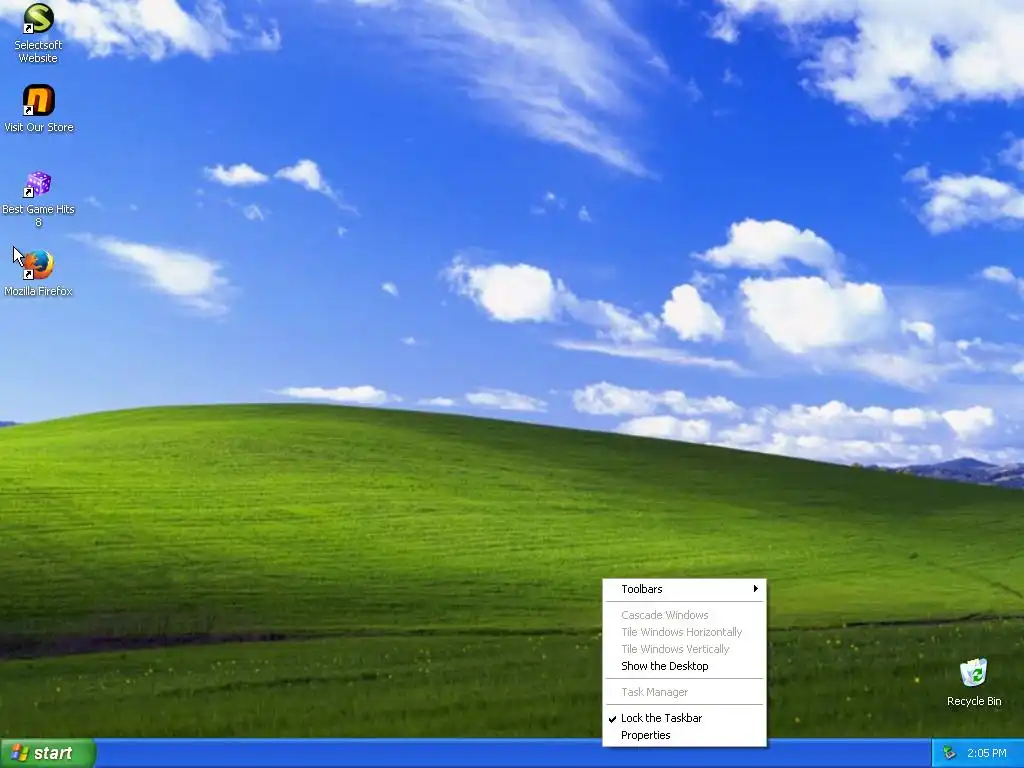Image resolution: width=1024 pixels, height=768 pixels.
Task: Expand the Toolbars submenu
Action: 684,589
